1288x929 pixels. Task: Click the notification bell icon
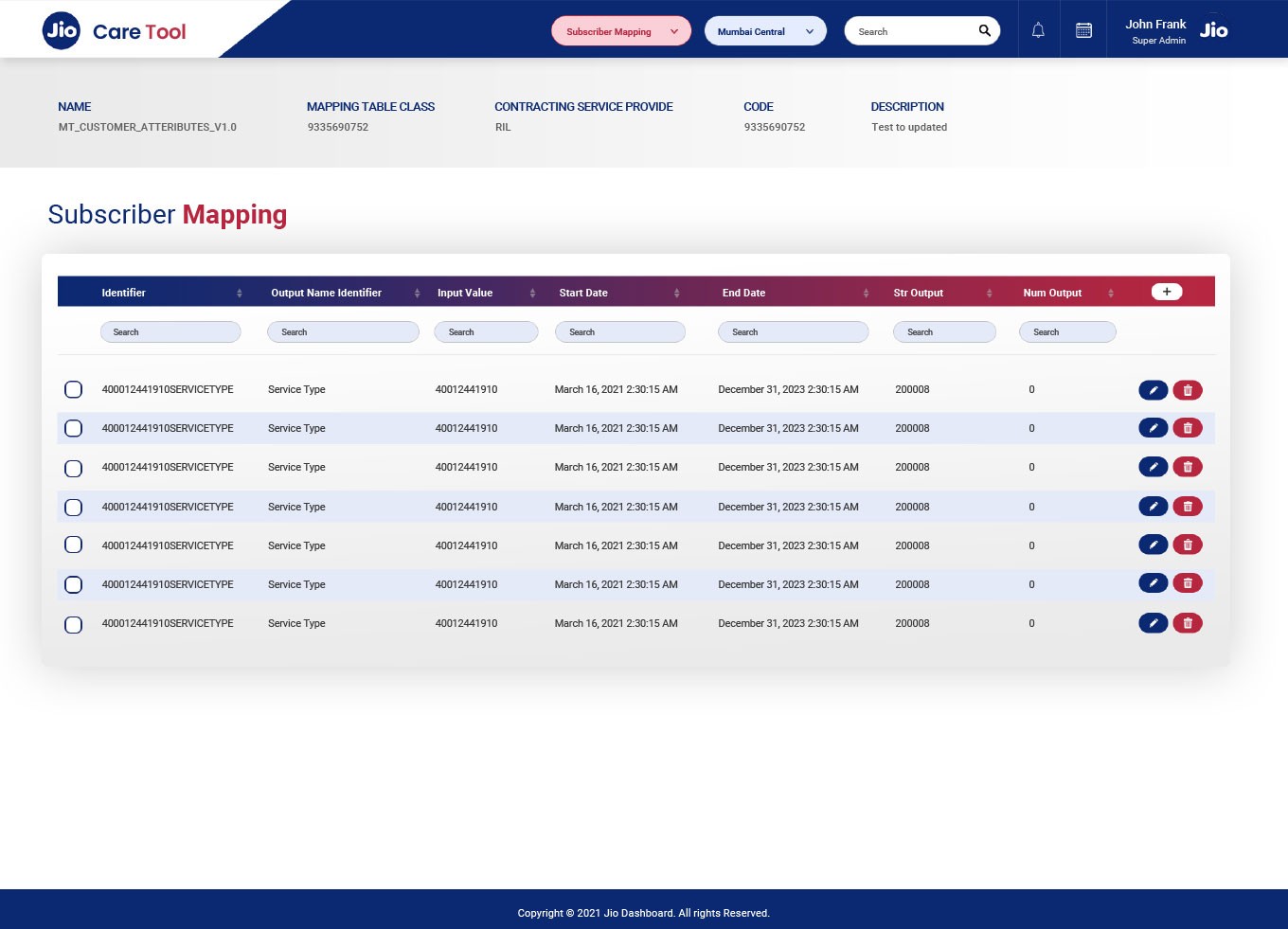[1038, 30]
